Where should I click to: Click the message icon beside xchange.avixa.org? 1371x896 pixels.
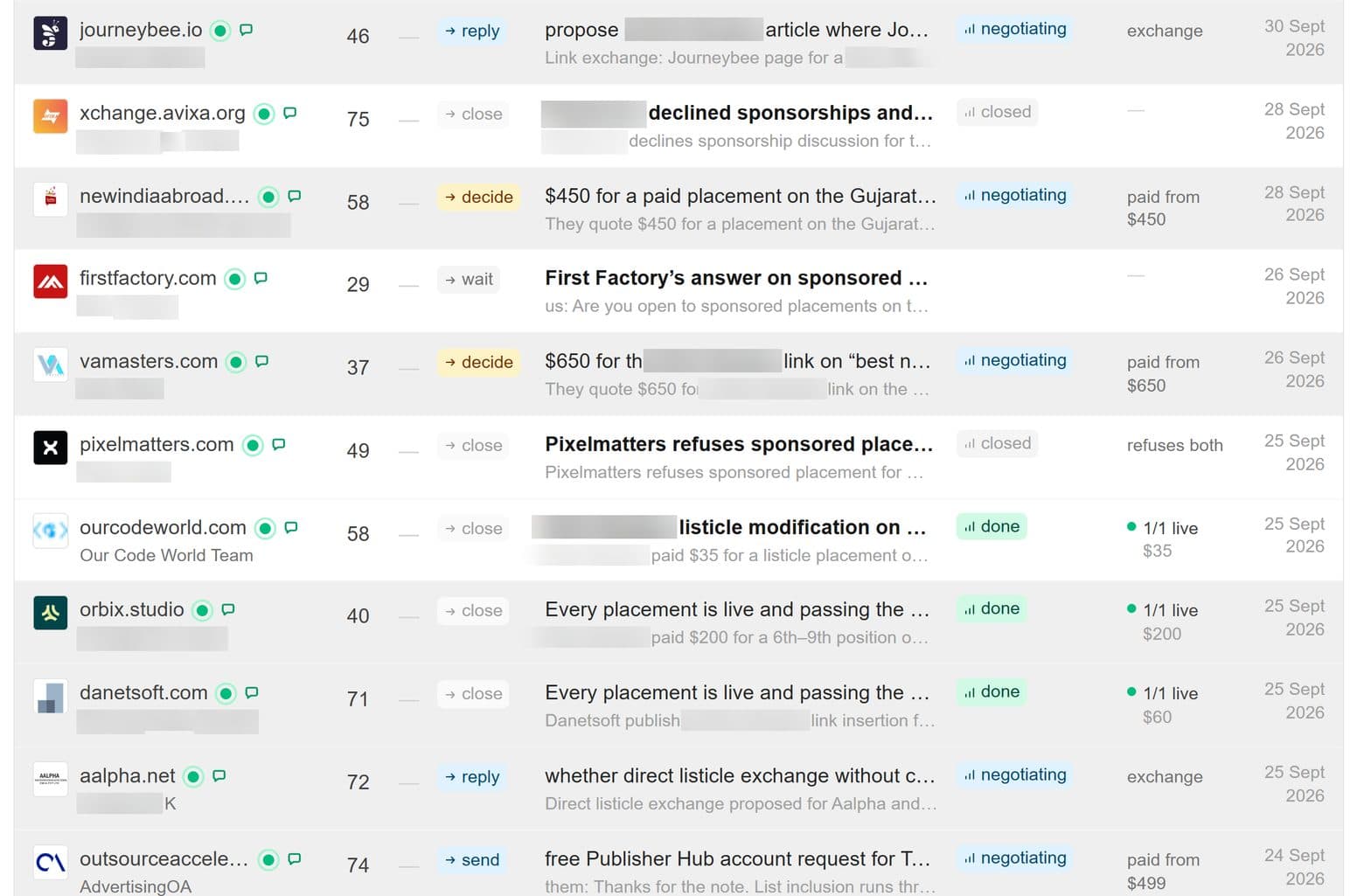coord(290,113)
